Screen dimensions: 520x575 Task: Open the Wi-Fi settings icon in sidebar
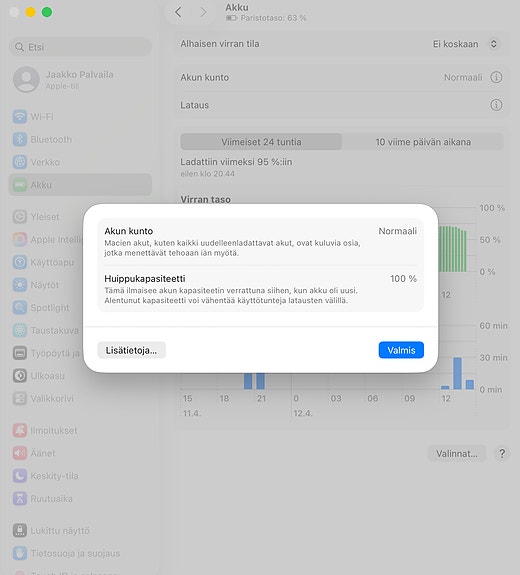tap(20, 117)
